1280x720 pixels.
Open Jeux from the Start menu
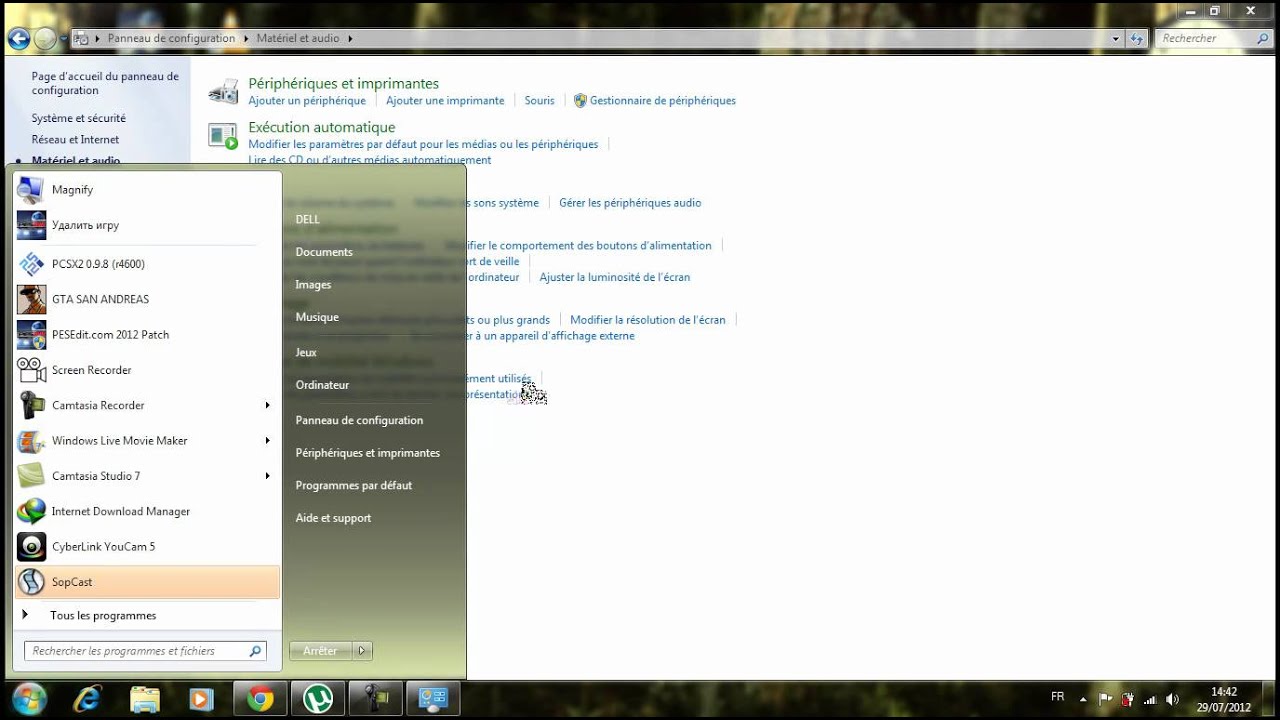[x=306, y=352]
